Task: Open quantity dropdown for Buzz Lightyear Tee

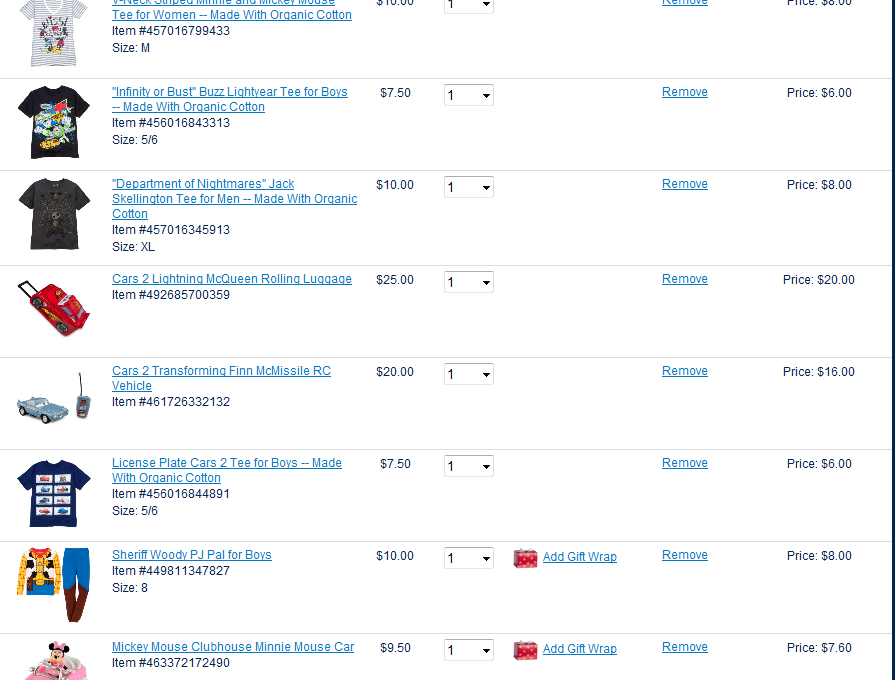Action: [469, 95]
